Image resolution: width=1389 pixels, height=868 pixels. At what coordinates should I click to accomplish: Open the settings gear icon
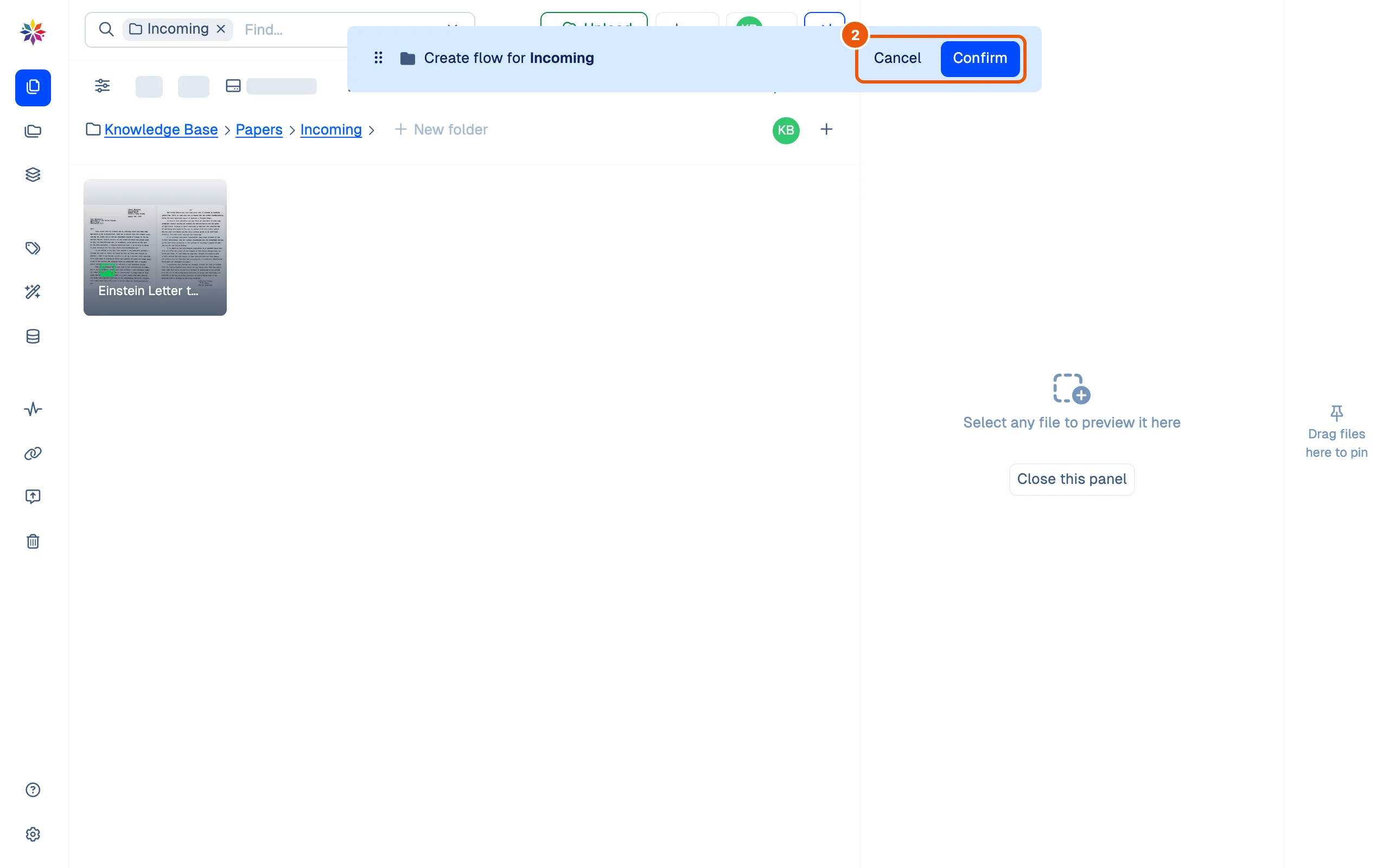tap(33, 834)
